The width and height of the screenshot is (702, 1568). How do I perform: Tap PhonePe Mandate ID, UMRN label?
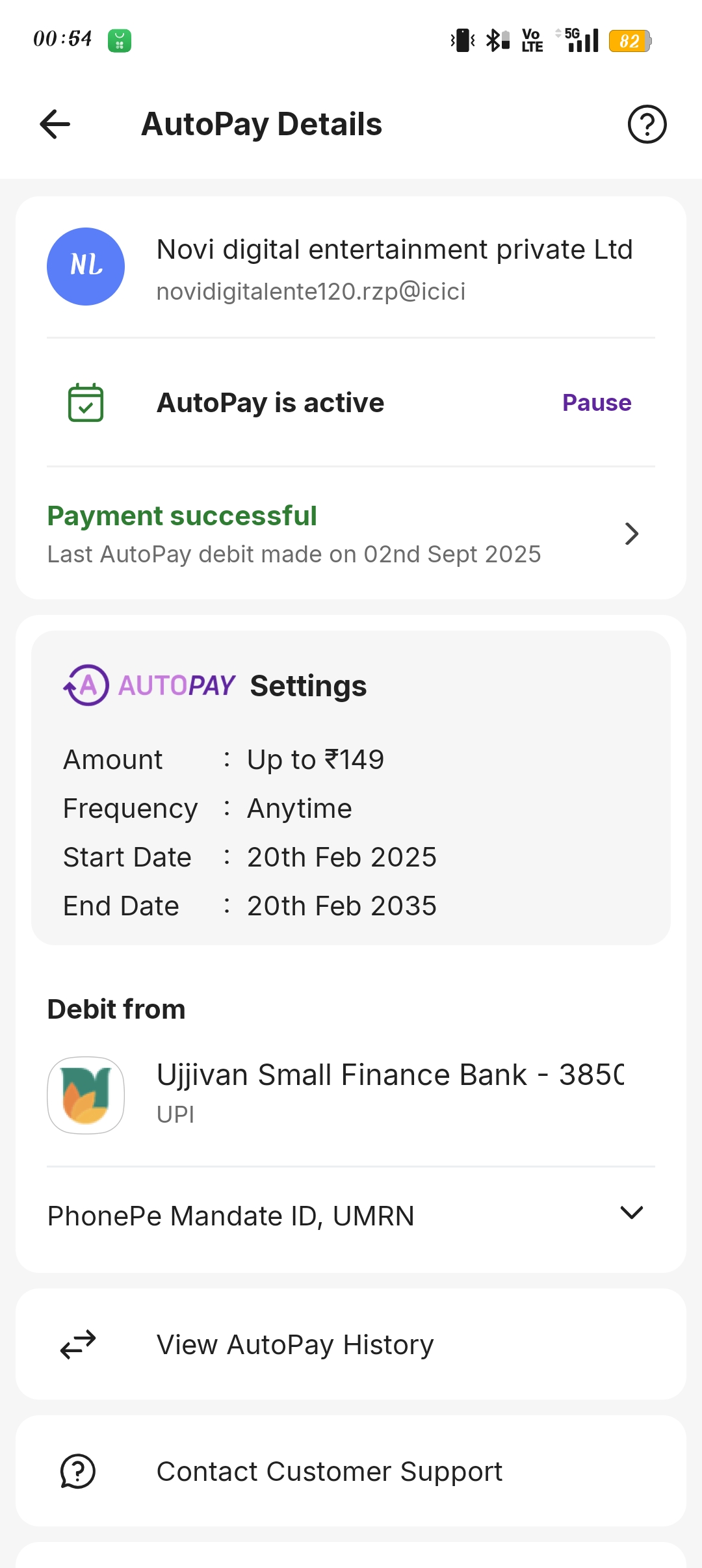231,1216
